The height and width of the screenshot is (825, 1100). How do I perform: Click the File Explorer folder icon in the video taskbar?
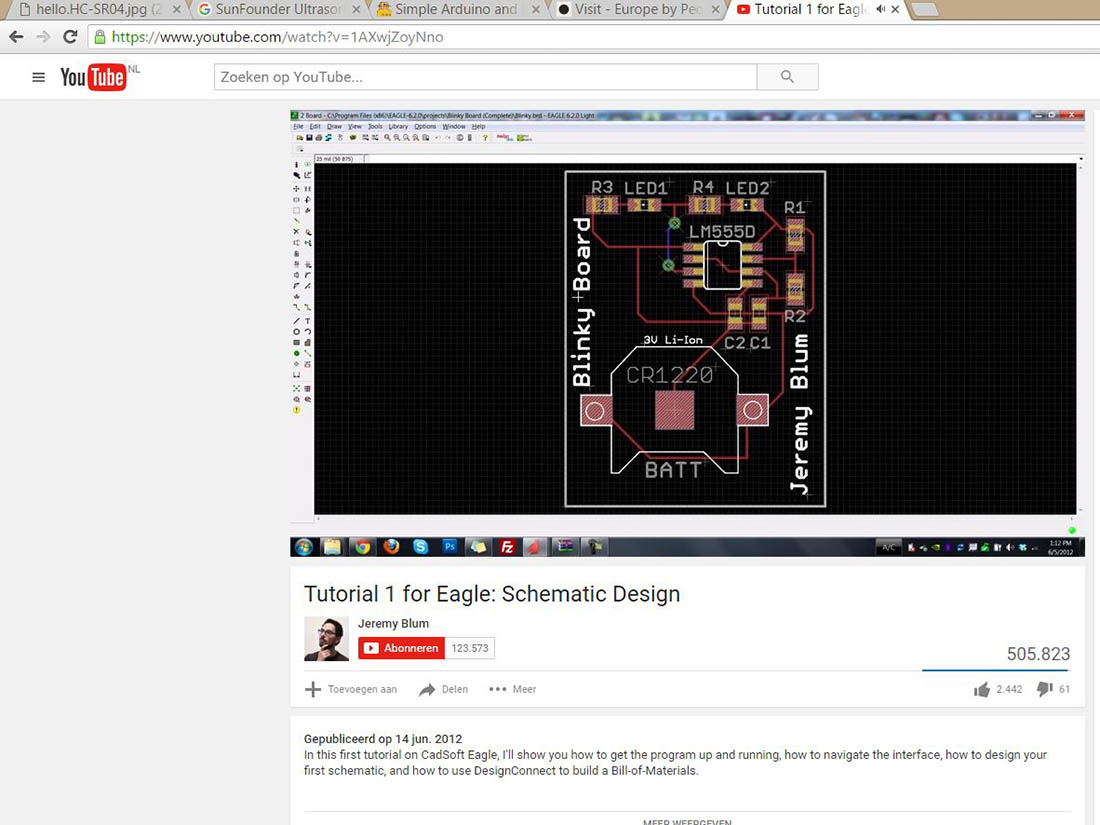pyautogui.click(x=333, y=547)
